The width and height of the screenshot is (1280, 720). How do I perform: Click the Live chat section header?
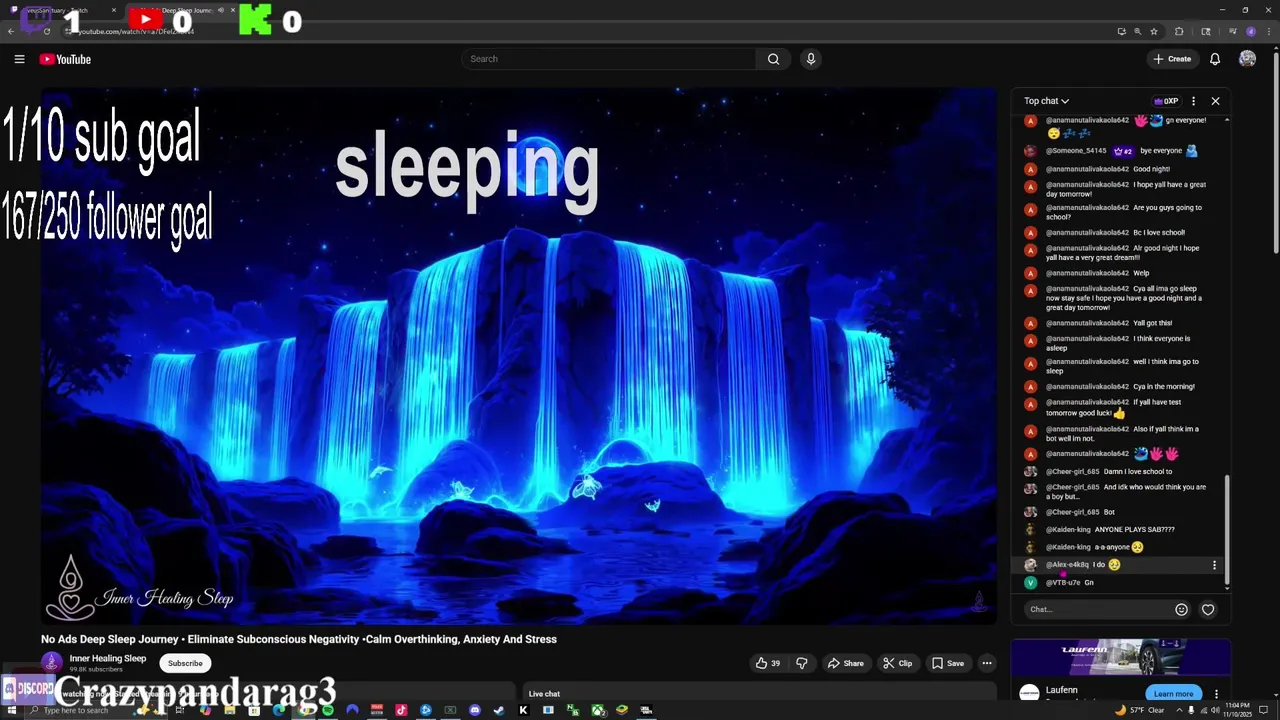coord(544,694)
